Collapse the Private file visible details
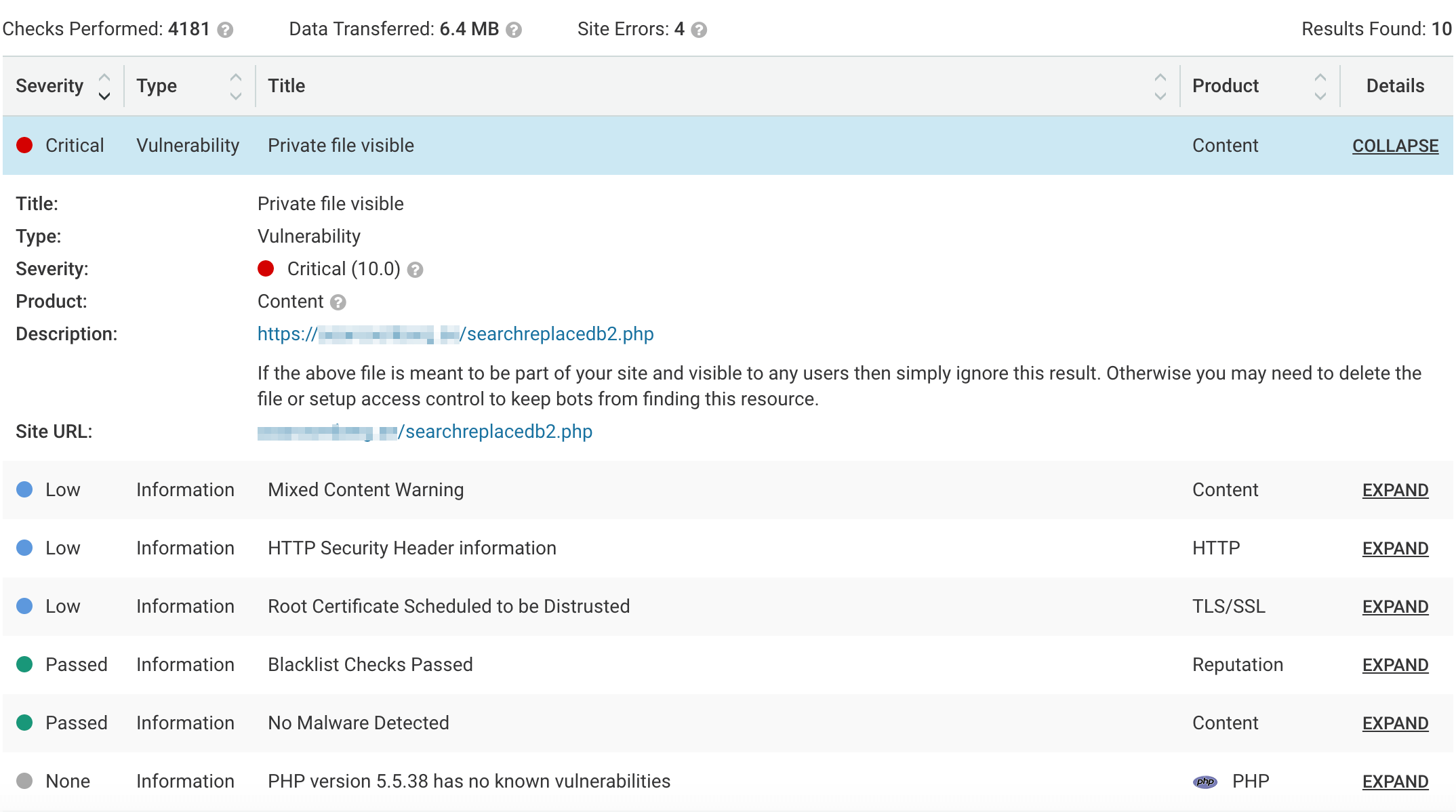 click(x=1395, y=146)
